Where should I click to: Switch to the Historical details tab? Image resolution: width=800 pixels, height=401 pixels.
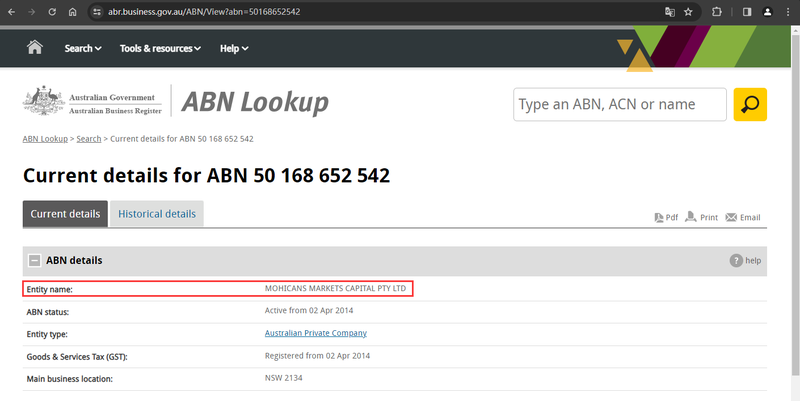tap(157, 214)
